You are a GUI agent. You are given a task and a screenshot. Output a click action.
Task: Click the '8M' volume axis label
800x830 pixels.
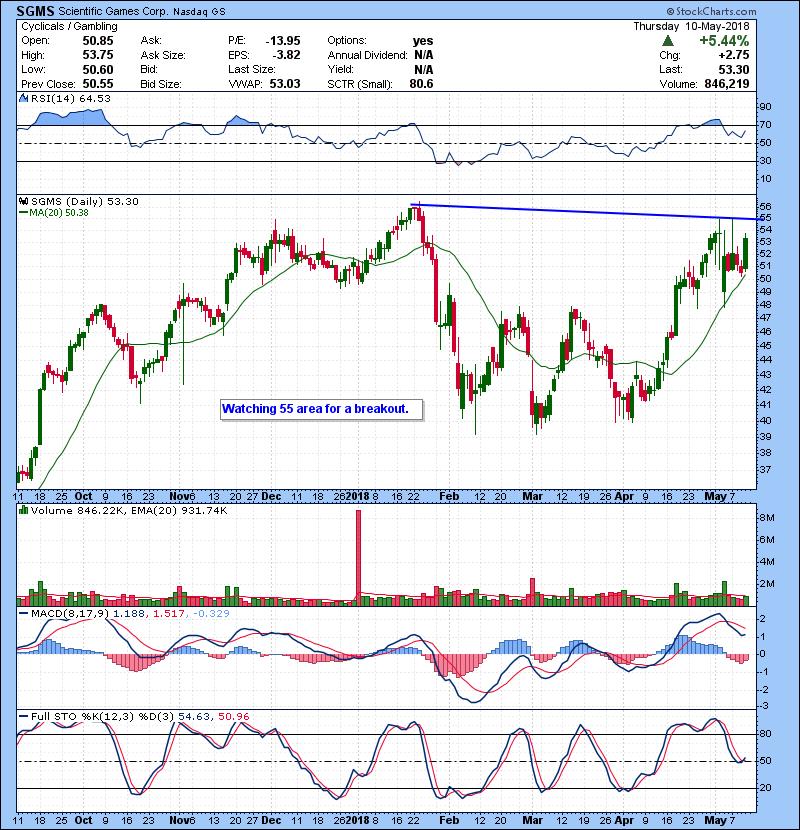click(767, 518)
